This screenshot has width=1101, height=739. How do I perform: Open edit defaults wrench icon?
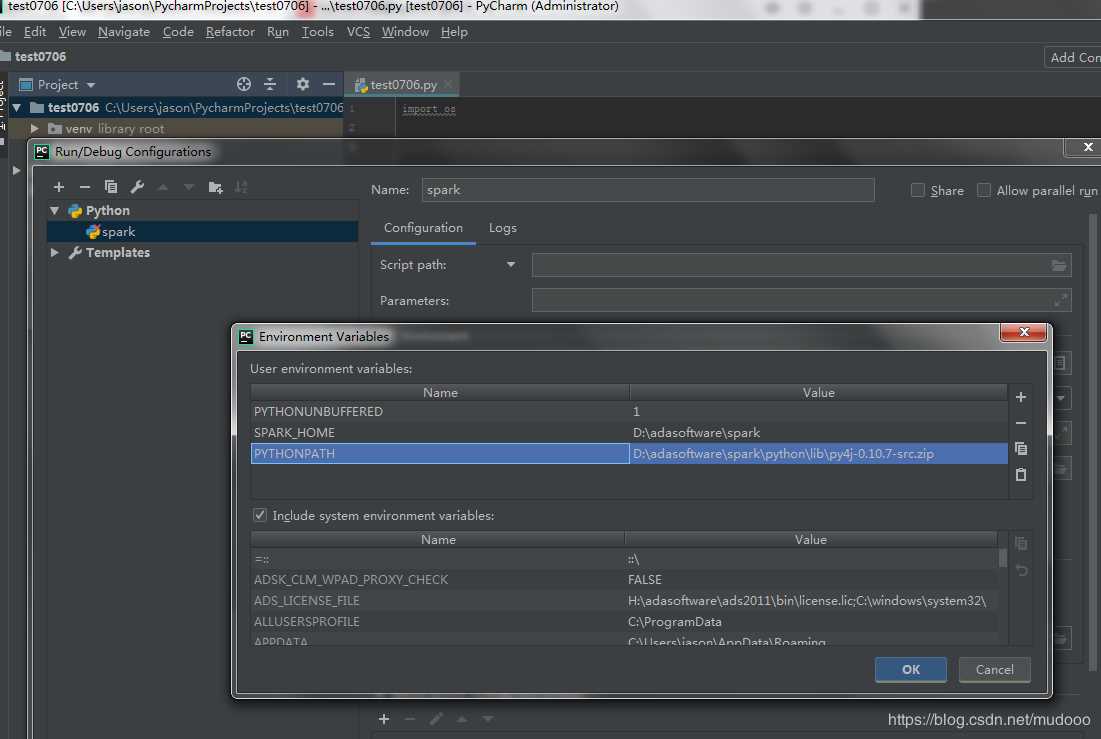[137, 187]
